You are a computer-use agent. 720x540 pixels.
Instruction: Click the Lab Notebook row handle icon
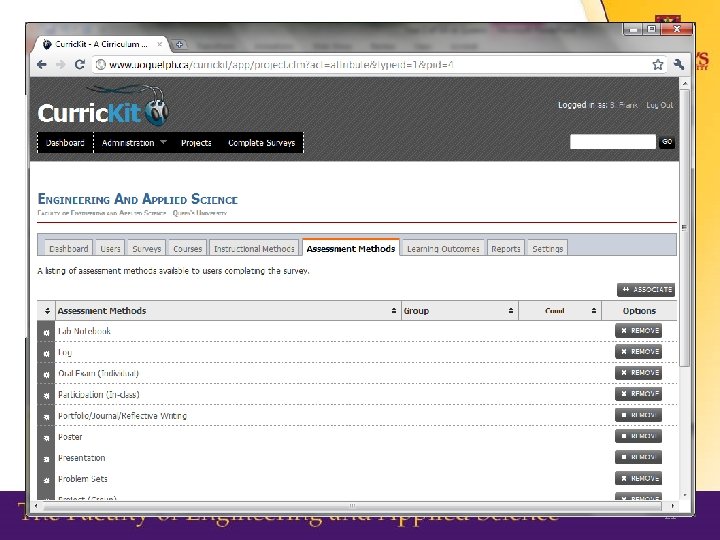pos(46,332)
